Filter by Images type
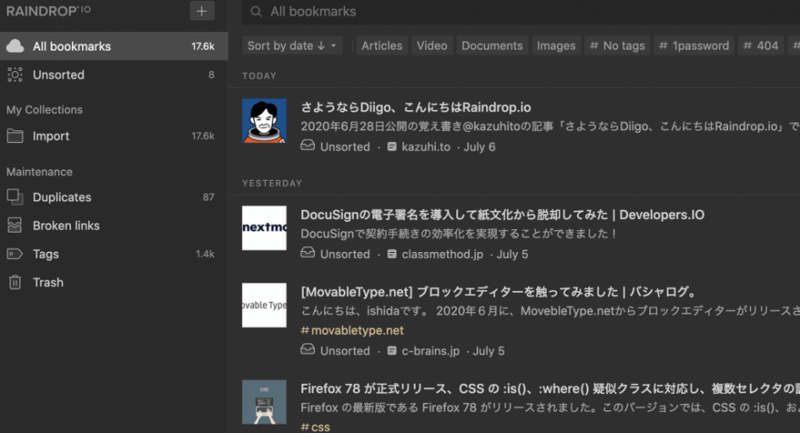The width and height of the screenshot is (800, 433). [x=556, y=46]
